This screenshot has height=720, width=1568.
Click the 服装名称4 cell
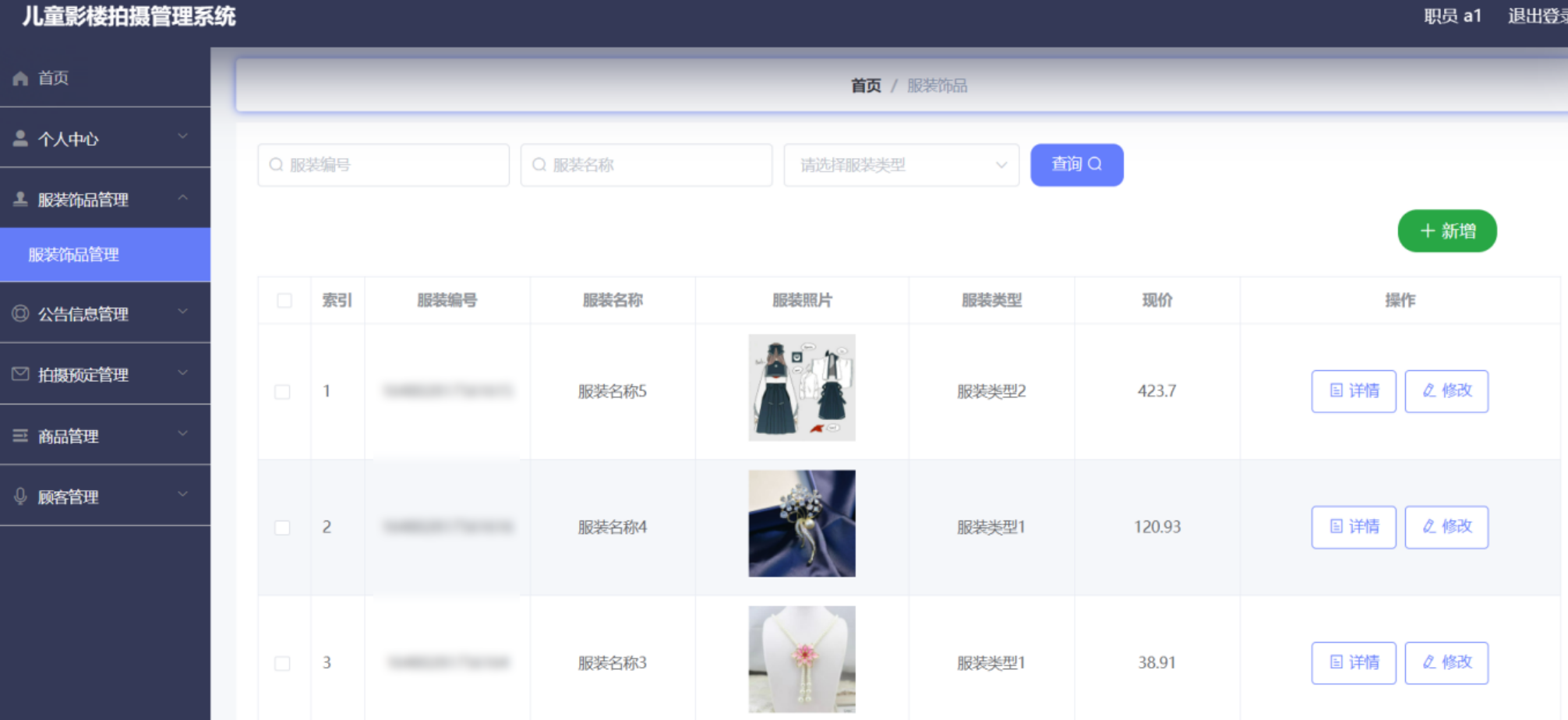[613, 527]
